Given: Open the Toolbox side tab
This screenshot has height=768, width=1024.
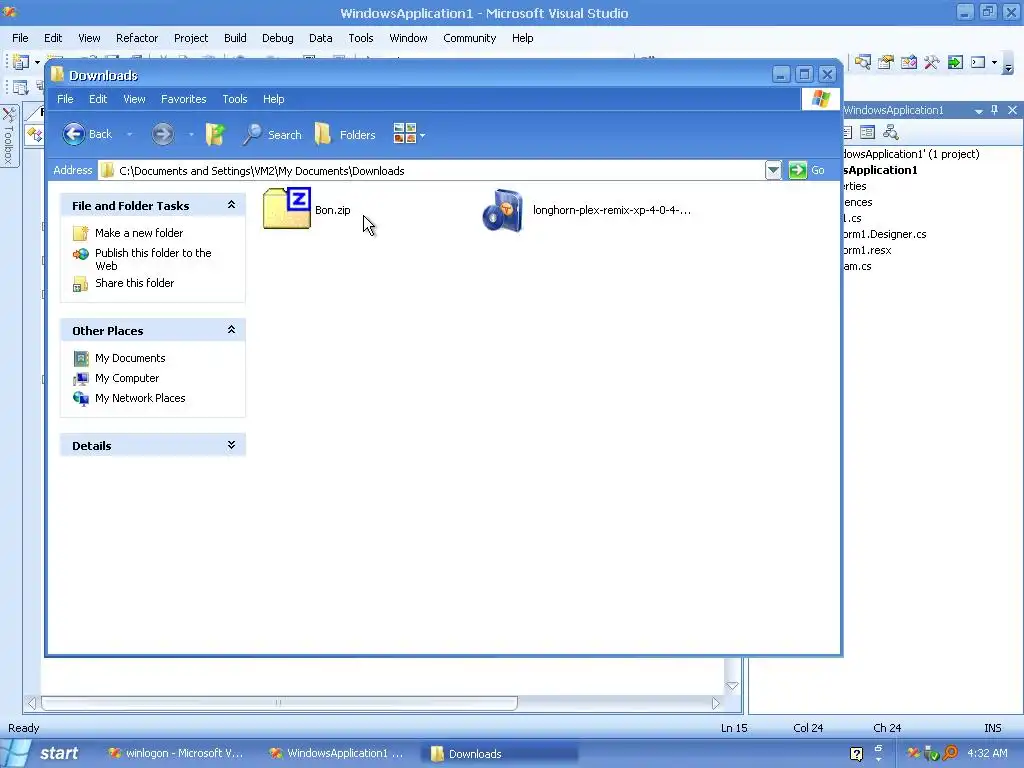Looking at the screenshot, I should pyautogui.click(x=8, y=137).
